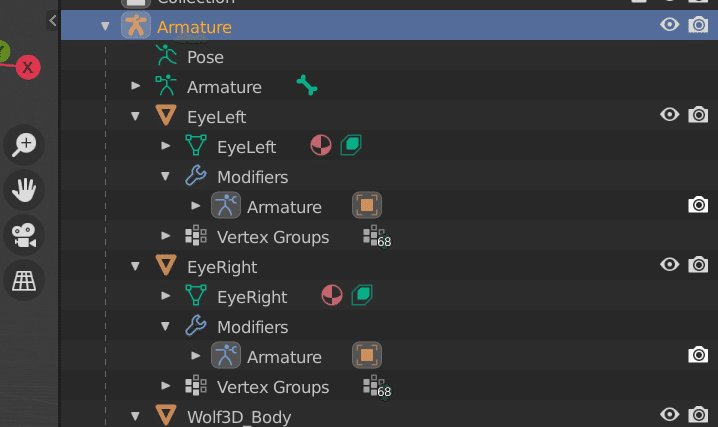Hide the EyeLeft object in viewport
Viewport: 718px width, 427px height.
point(670,116)
